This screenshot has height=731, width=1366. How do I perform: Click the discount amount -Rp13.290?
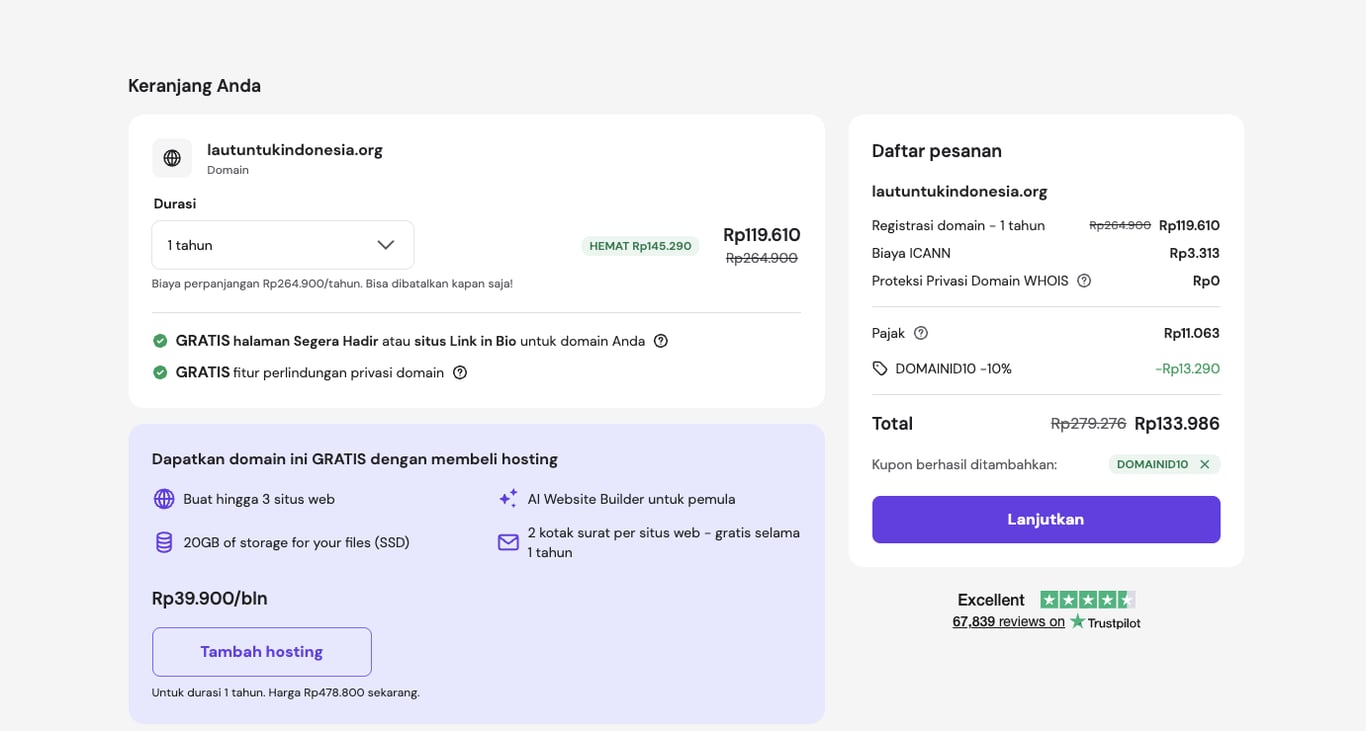pos(1187,368)
